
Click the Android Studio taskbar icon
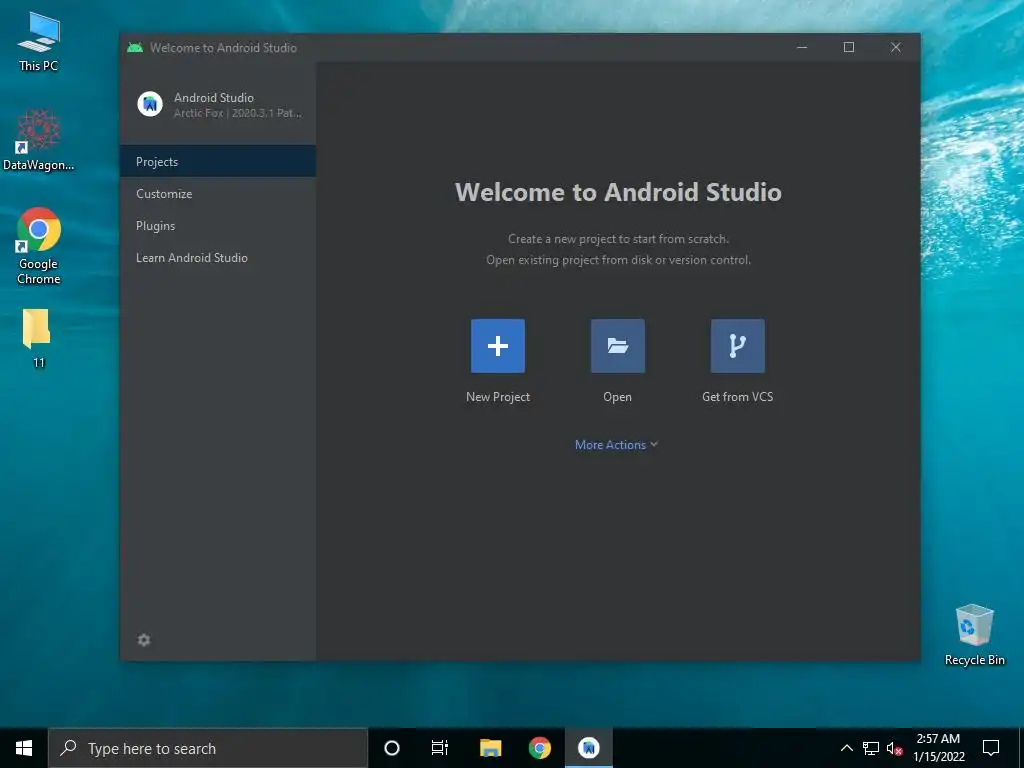click(x=589, y=748)
